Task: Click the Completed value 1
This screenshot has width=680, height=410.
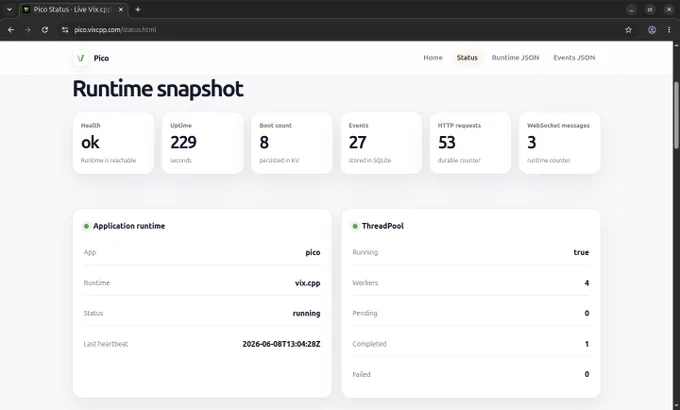Action: click(x=587, y=344)
